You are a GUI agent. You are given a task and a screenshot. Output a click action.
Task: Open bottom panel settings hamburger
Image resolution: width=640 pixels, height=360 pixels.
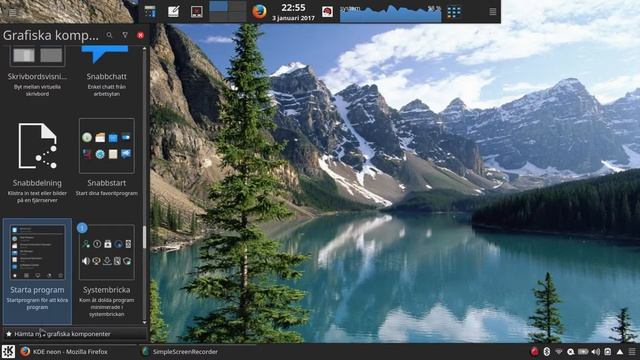point(632,351)
